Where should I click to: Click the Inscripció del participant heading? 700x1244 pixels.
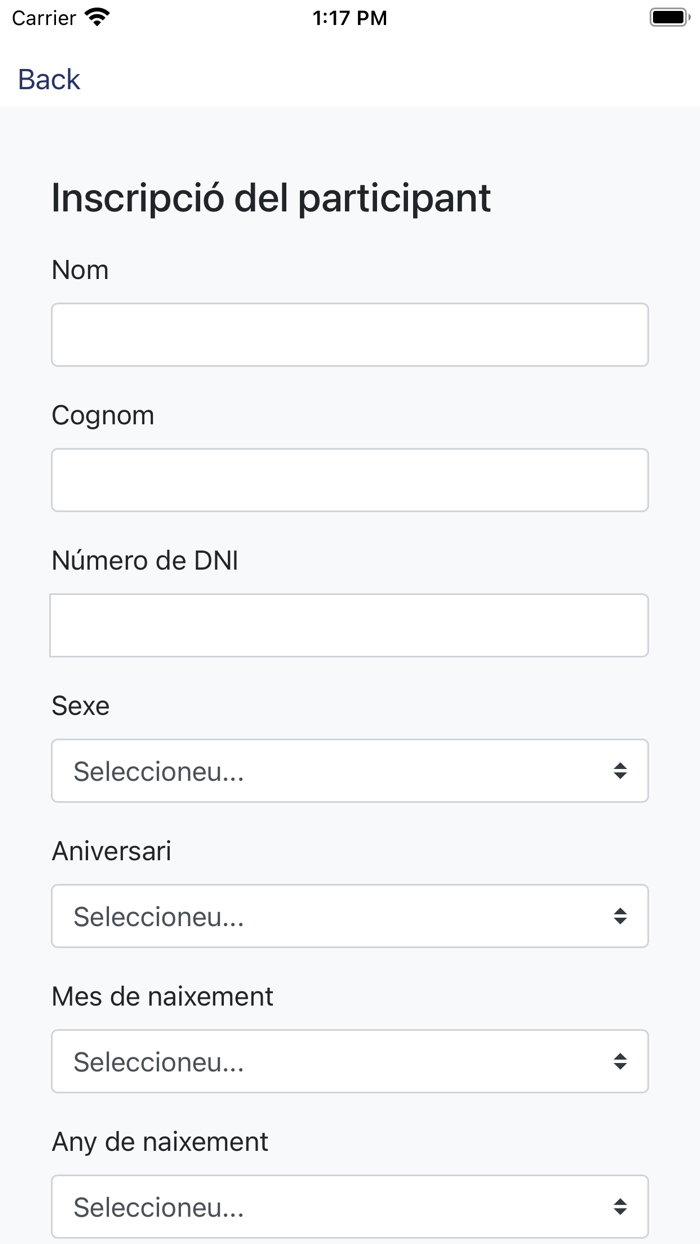pos(271,198)
